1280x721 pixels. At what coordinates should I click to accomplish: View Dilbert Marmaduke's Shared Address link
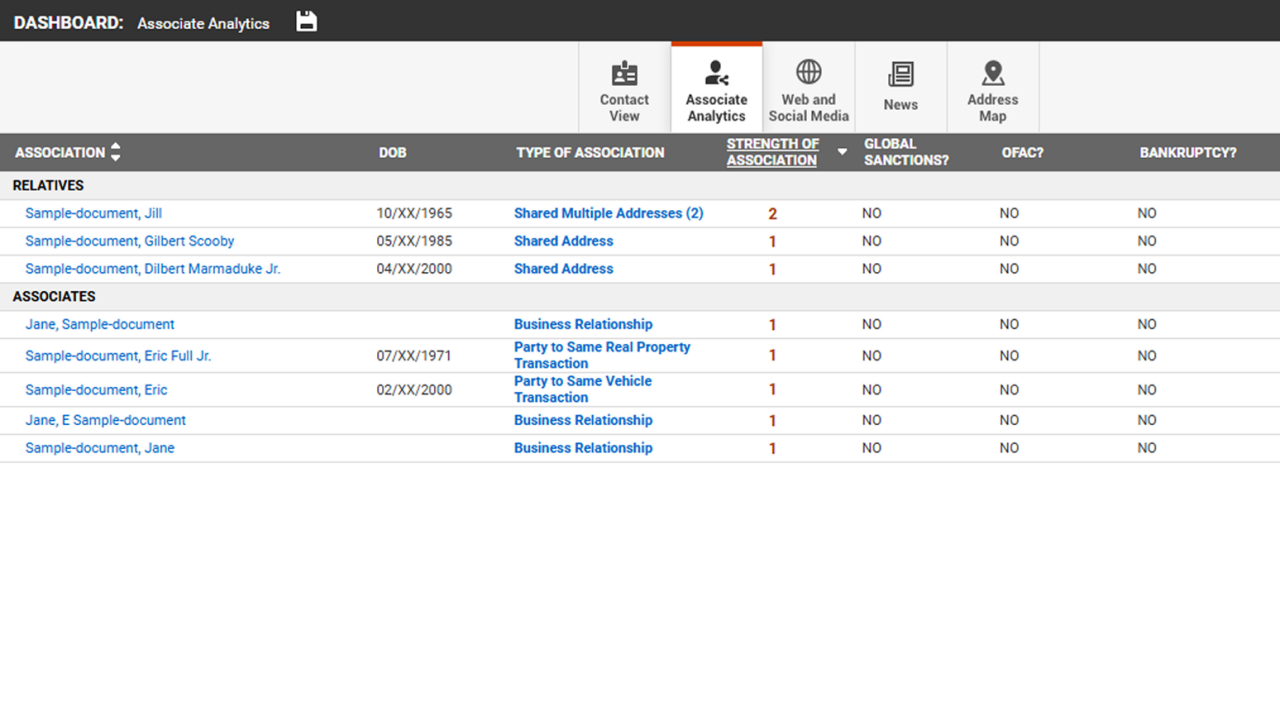pyautogui.click(x=563, y=269)
